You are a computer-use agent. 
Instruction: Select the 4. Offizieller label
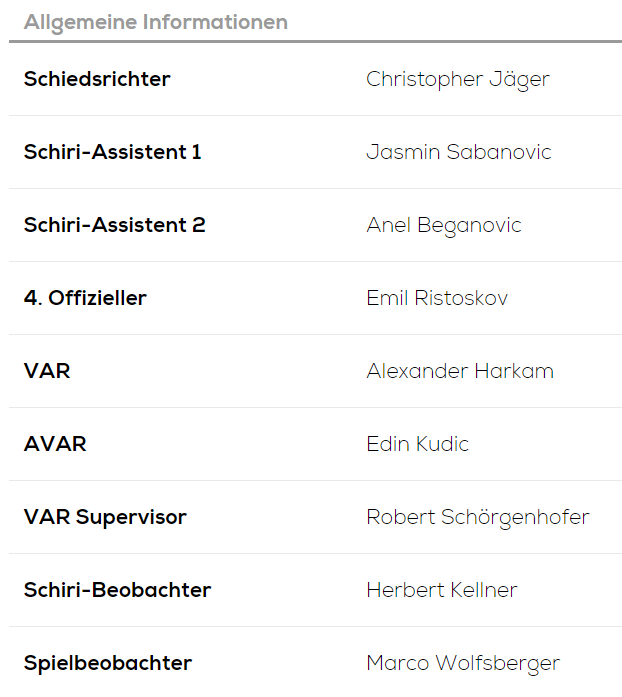(x=85, y=298)
